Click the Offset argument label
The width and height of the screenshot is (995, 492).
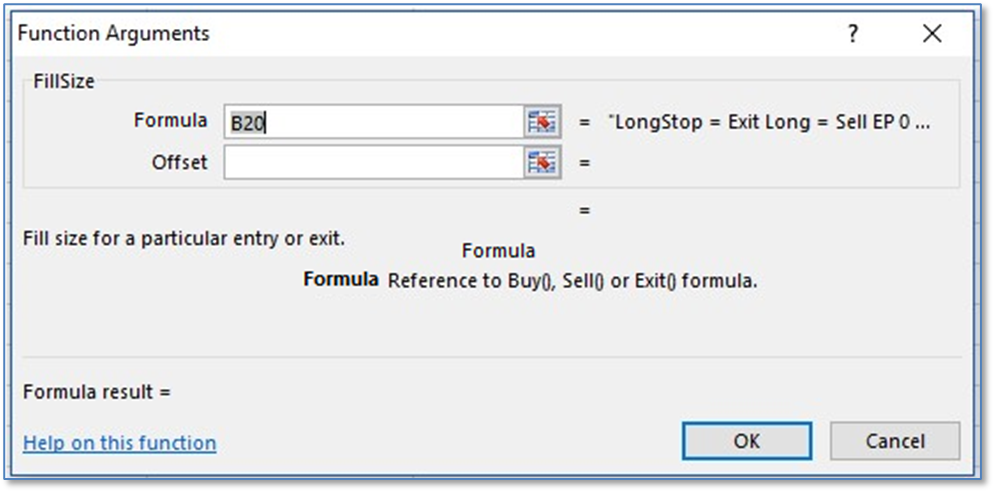(x=179, y=161)
